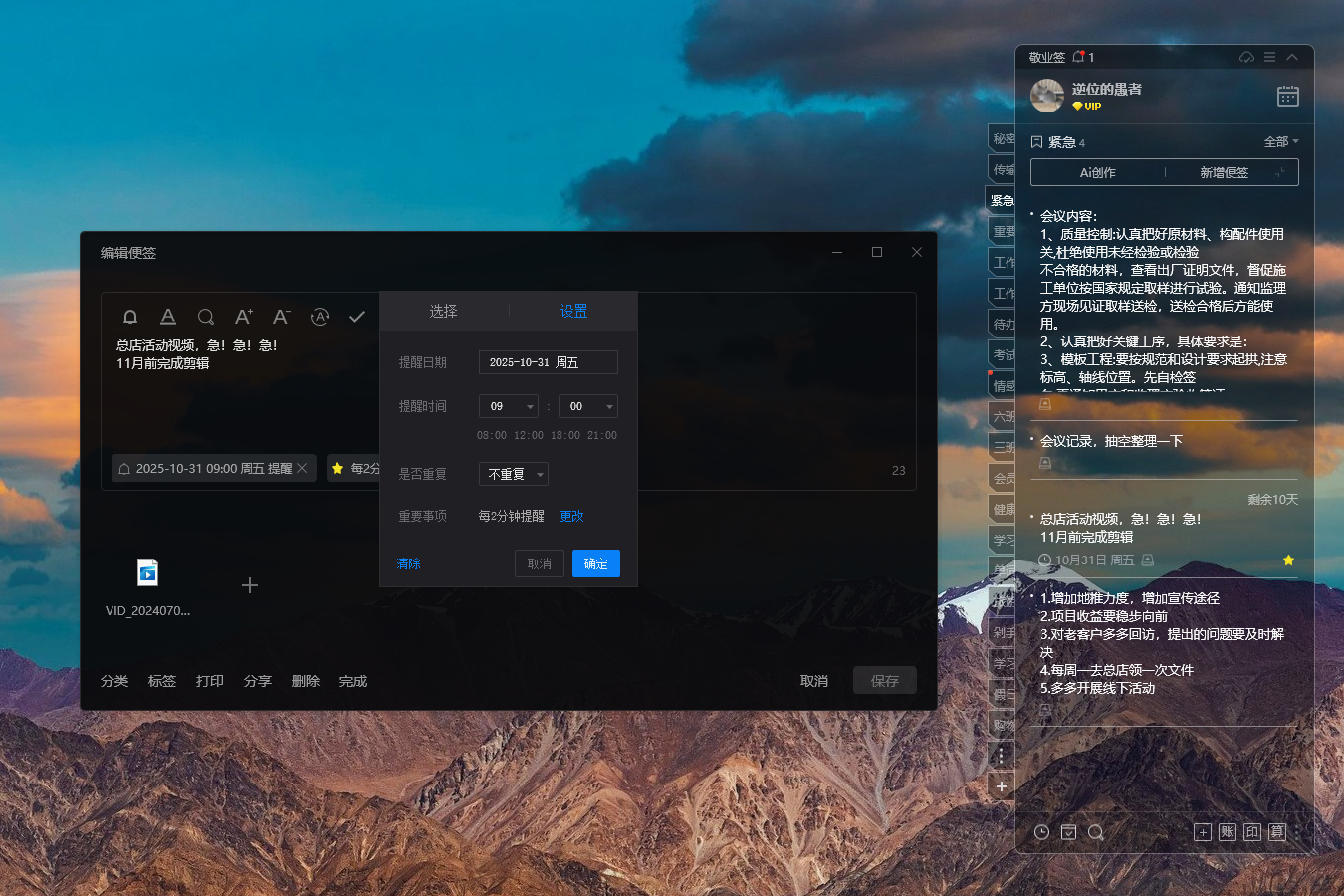The image size is (1344, 896).
Task: Switch to the 选择 tab
Action: point(443,312)
